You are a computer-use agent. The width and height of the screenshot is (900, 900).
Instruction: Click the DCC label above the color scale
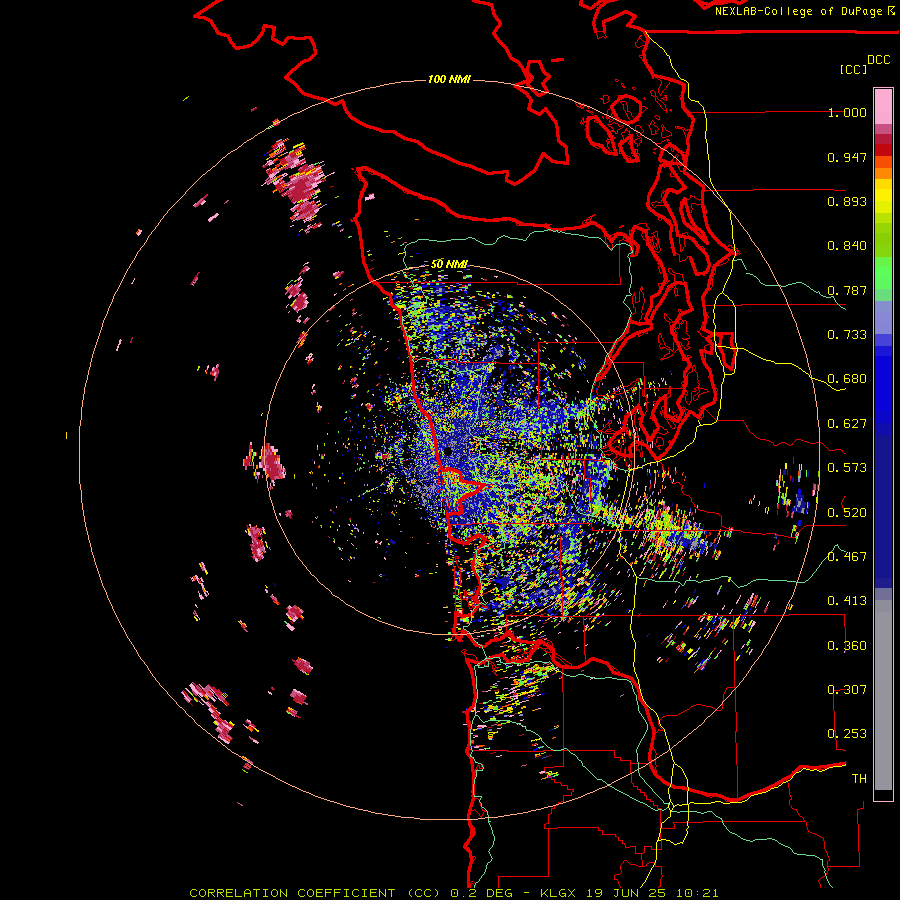click(x=879, y=60)
